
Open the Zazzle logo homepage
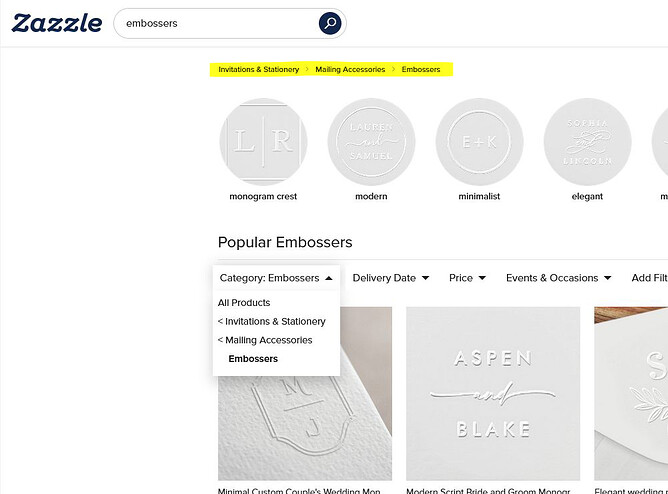point(57,23)
